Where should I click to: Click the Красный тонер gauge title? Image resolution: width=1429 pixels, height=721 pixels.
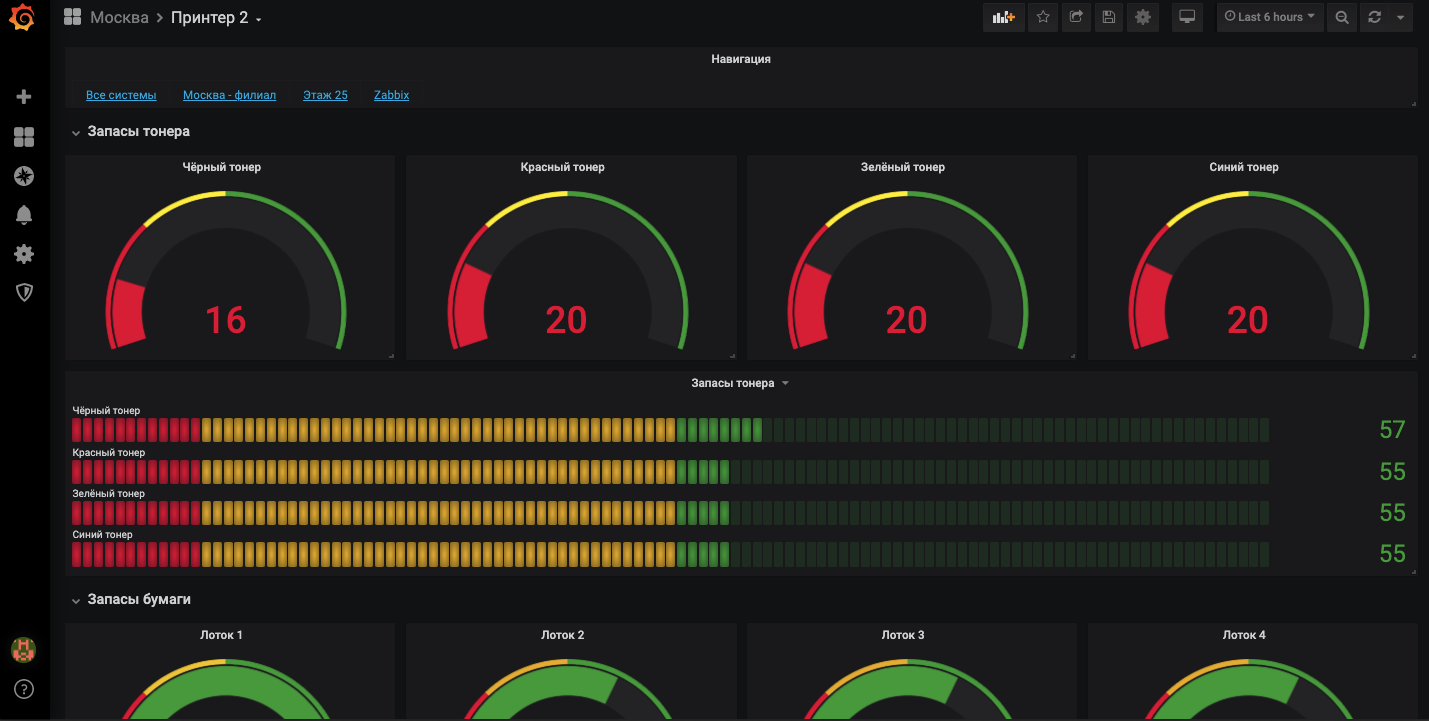(x=563, y=167)
